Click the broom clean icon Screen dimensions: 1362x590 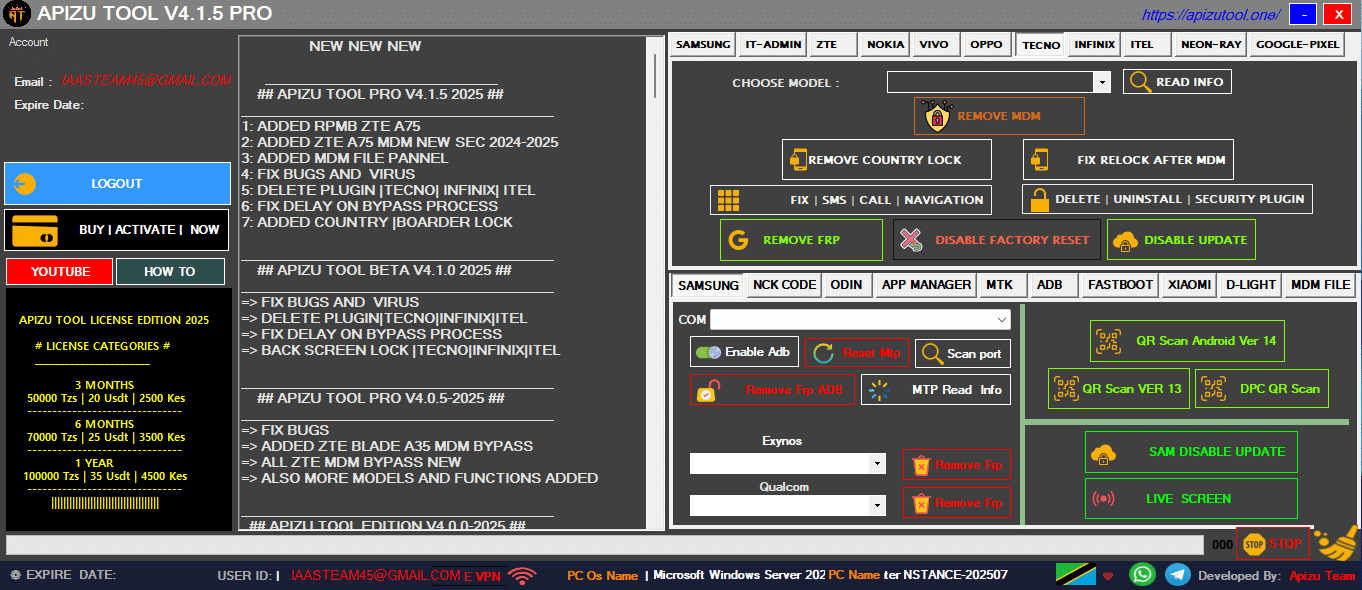1336,543
